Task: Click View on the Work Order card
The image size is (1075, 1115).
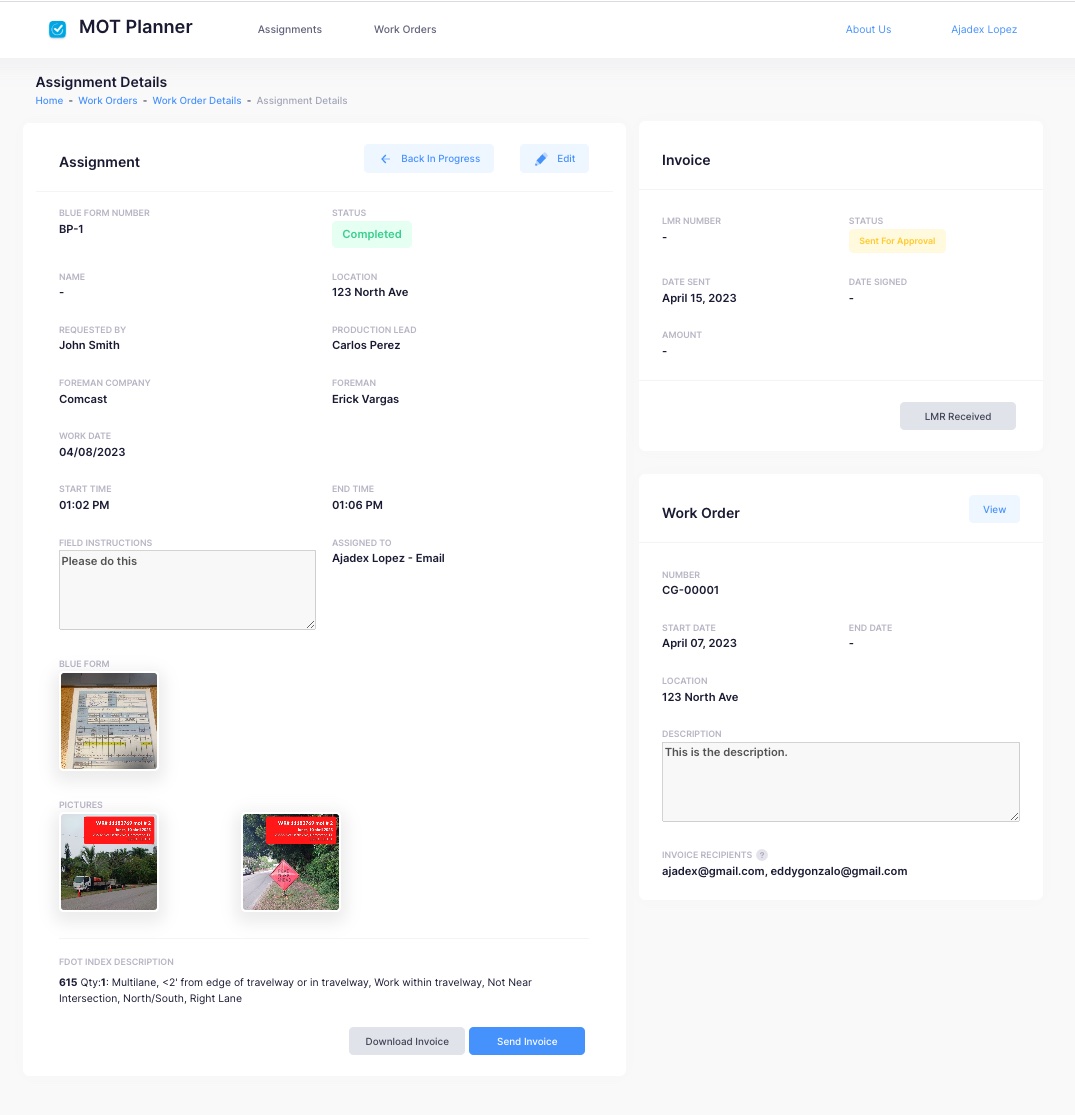Action: coord(994,509)
